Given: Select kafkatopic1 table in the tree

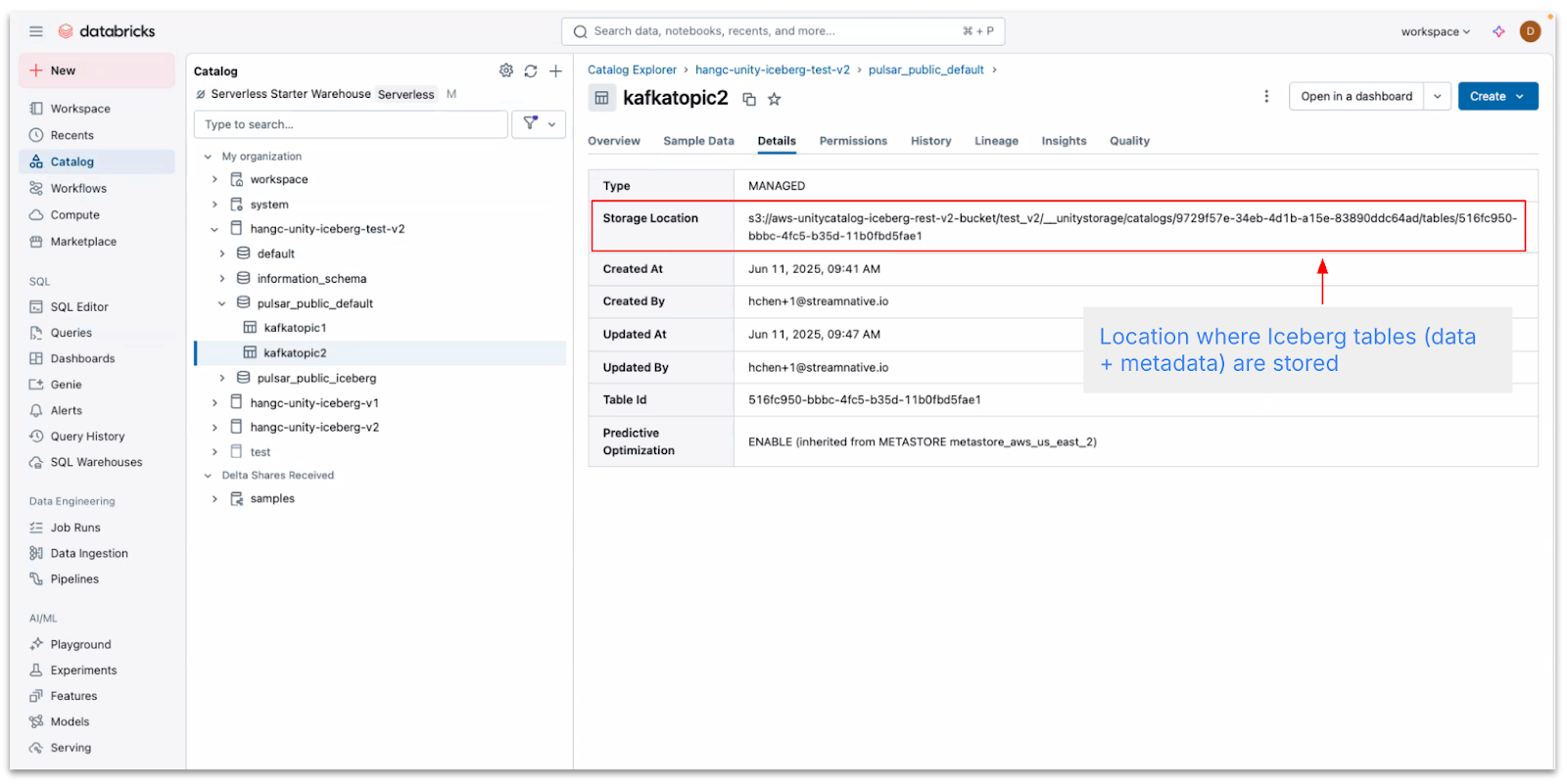Looking at the screenshot, I should click(295, 328).
